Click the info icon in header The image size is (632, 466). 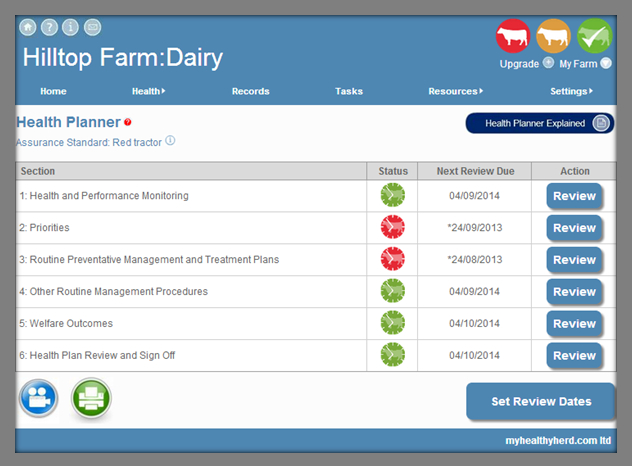point(71,27)
